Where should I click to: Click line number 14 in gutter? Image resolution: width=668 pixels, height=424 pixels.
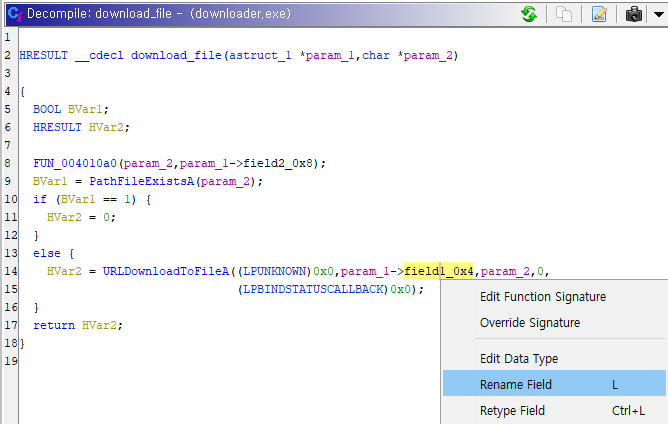(x=11, y=271)
